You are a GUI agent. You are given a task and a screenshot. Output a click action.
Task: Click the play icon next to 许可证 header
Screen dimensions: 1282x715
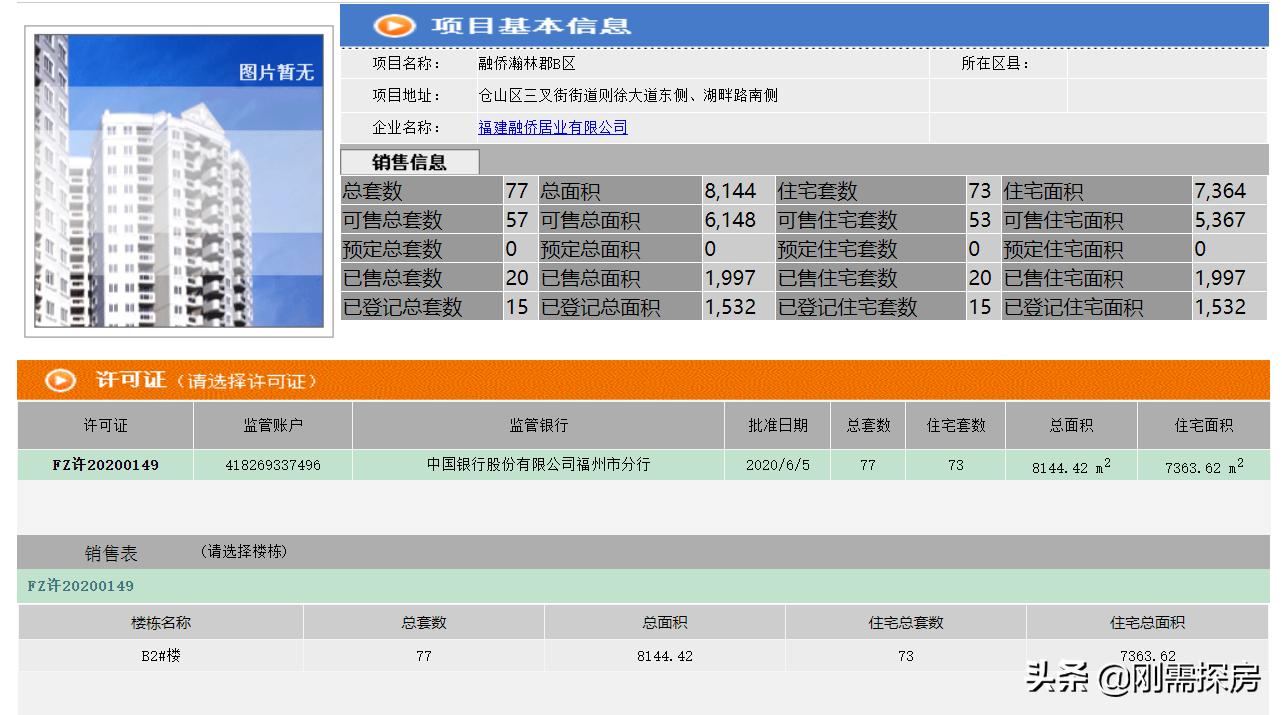[60, 380]
